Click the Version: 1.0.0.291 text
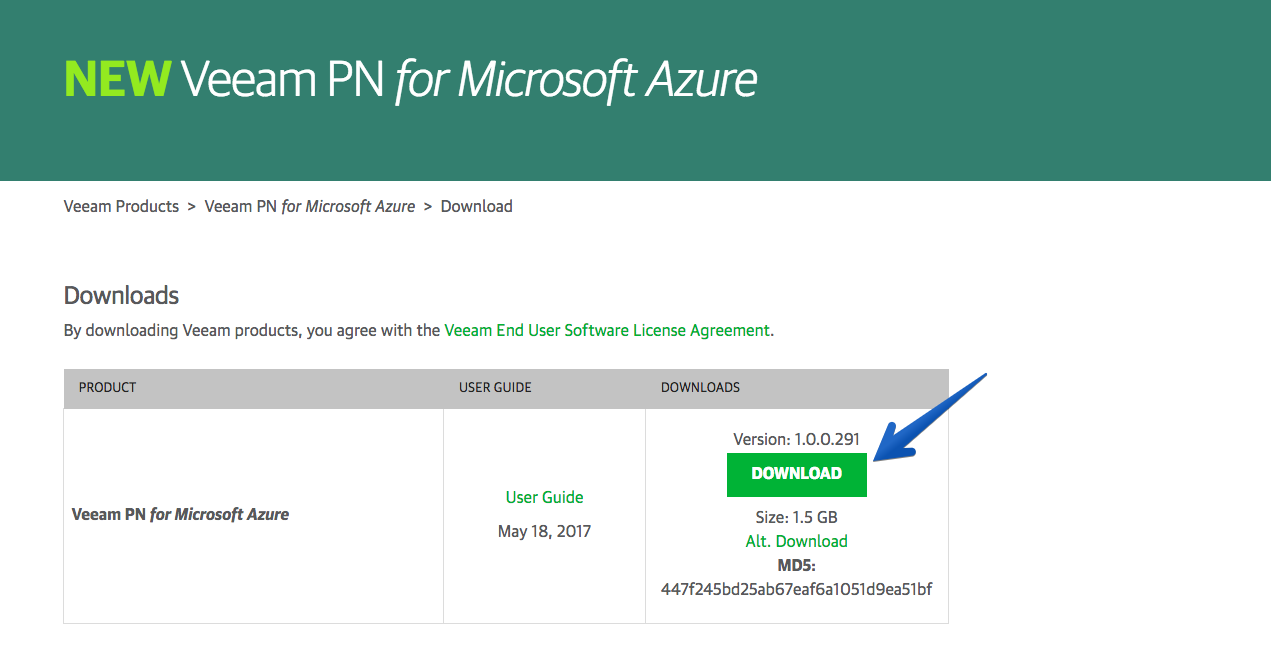This screenshot has height=652, width=1271. tap(796, 439)
